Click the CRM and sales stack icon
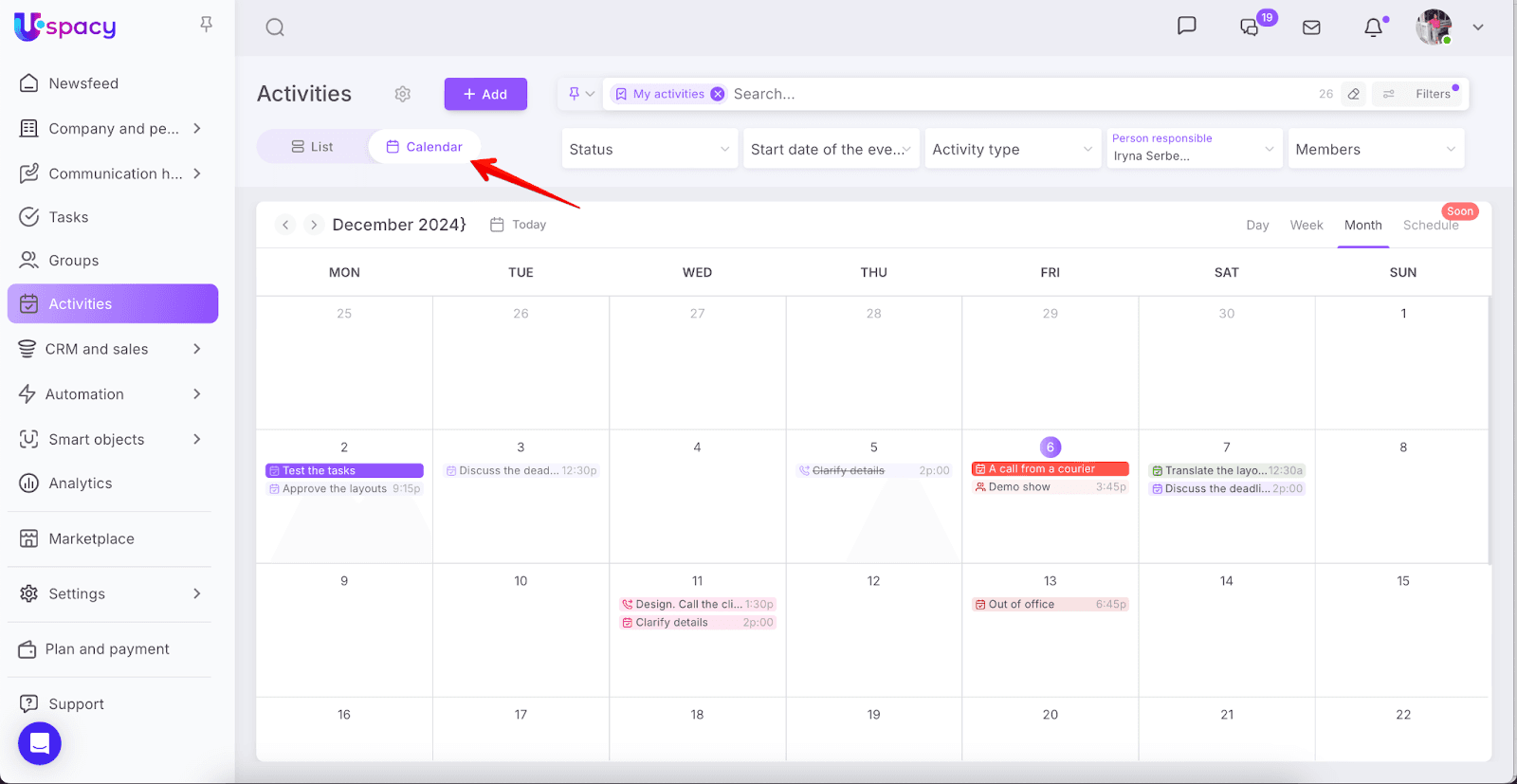This screenshot has width=1517, height=784. pos(27,349)
